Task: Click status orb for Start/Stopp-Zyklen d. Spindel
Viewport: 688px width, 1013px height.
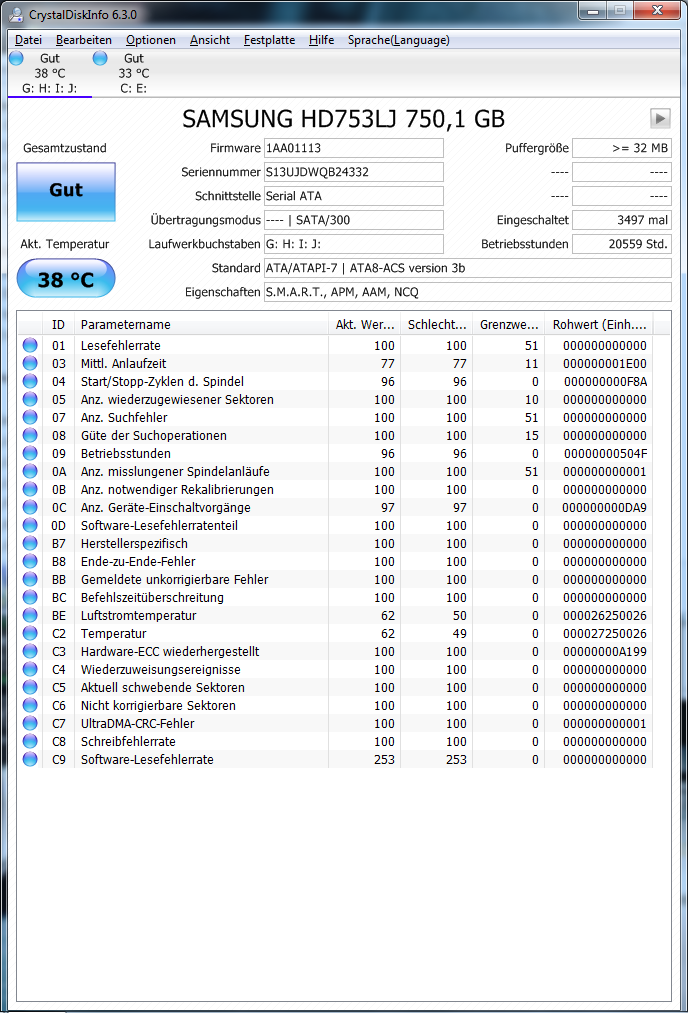Action: coord(30,381)
